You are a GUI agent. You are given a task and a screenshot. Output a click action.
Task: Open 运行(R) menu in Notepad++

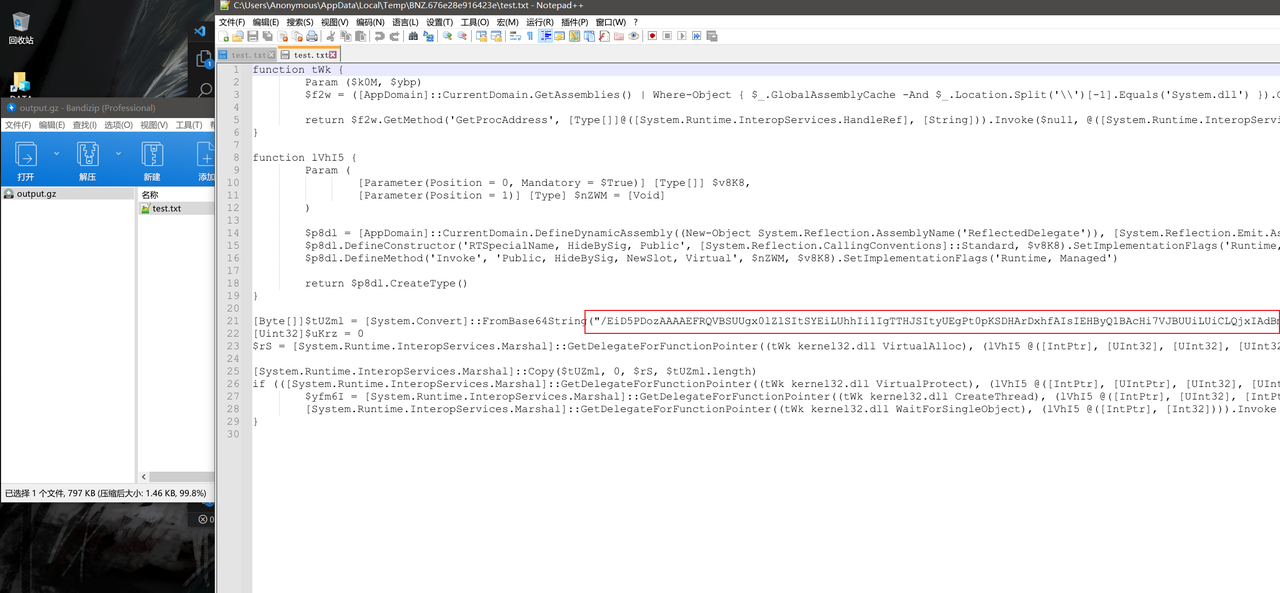[x=540, y=22]
